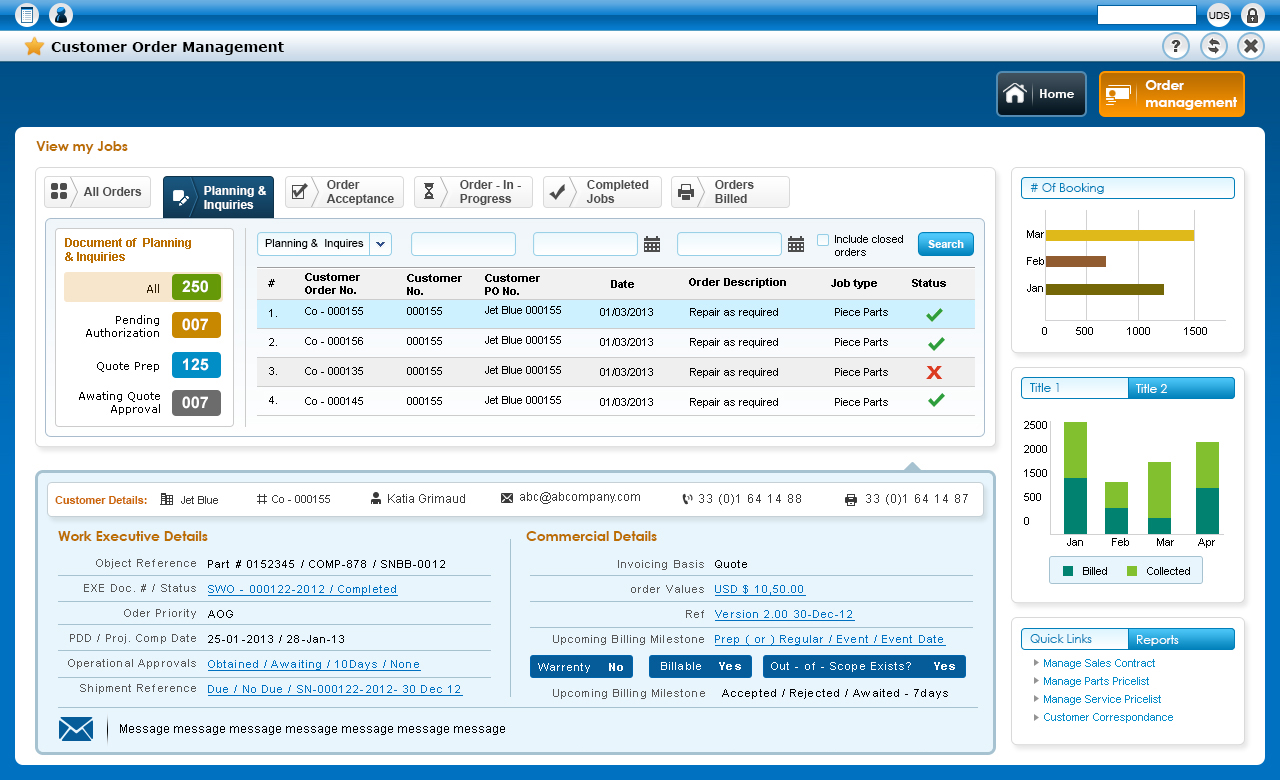Screen dimensions: 1280x780
Task: Open Order management button
Action: [x=1172, y=94]
